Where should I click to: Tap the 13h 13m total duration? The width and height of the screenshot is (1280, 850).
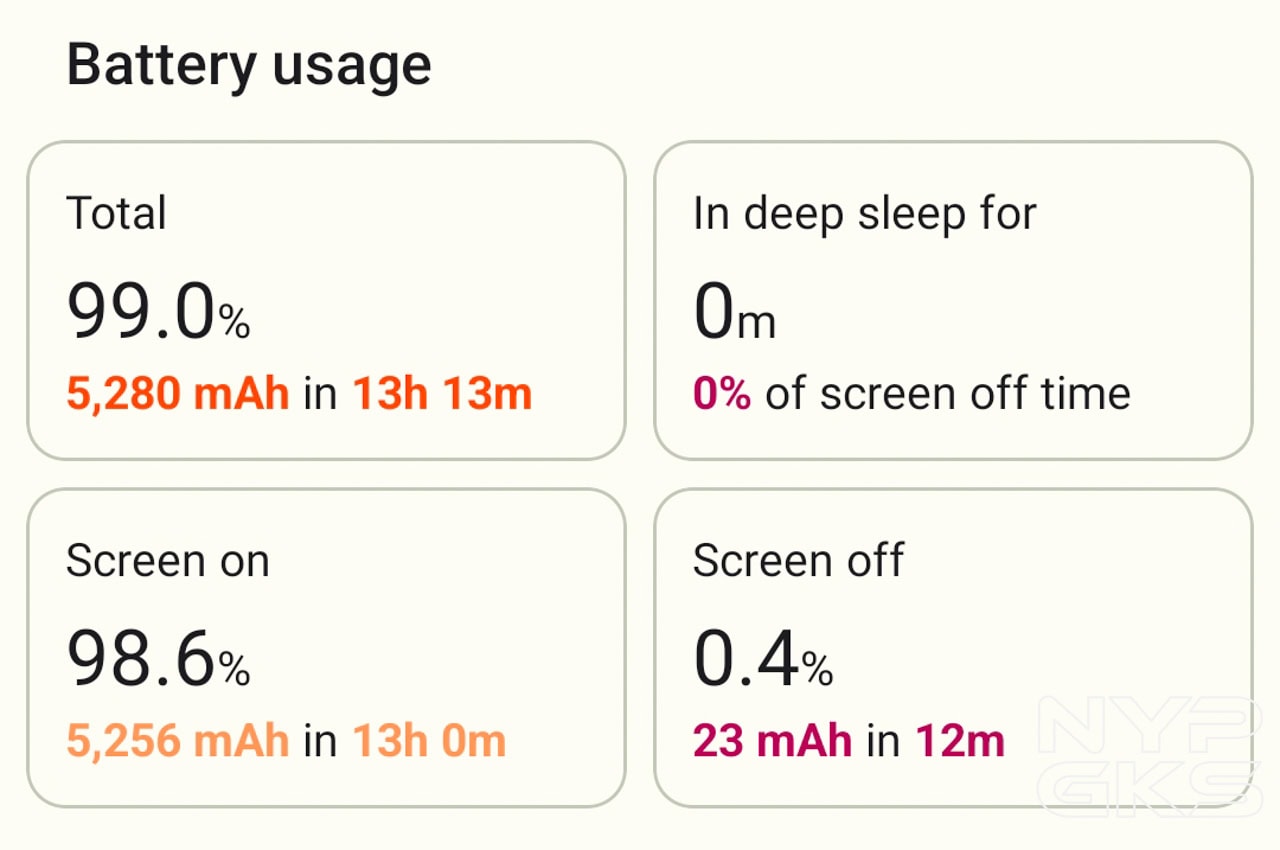pyautogui.click(x=442, y=394)
